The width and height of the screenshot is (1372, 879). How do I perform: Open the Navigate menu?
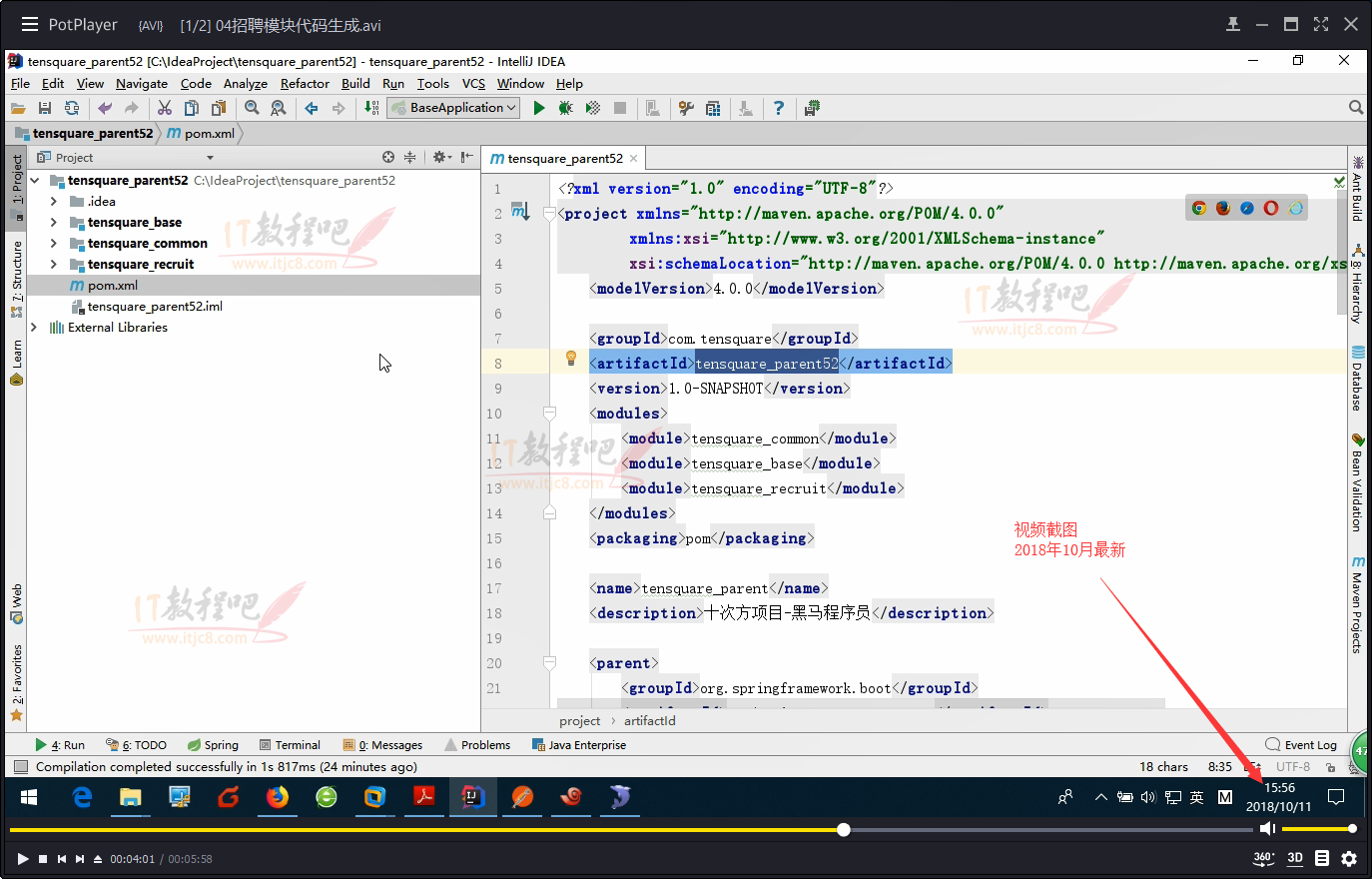142,84
